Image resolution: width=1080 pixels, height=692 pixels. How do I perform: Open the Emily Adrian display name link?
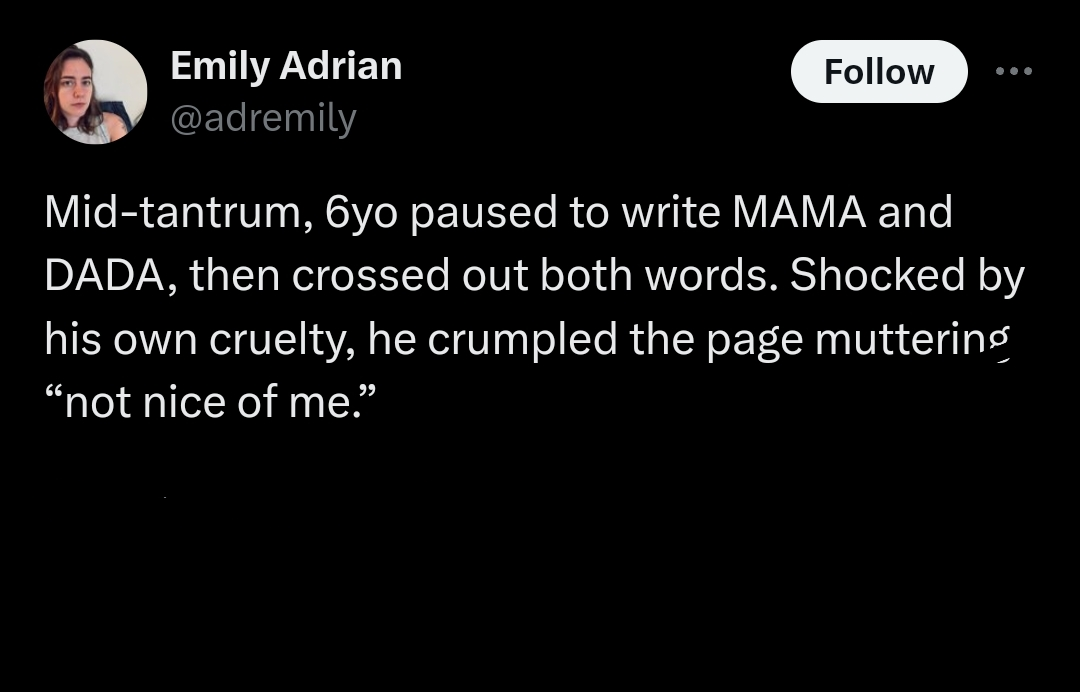(286, 66)
